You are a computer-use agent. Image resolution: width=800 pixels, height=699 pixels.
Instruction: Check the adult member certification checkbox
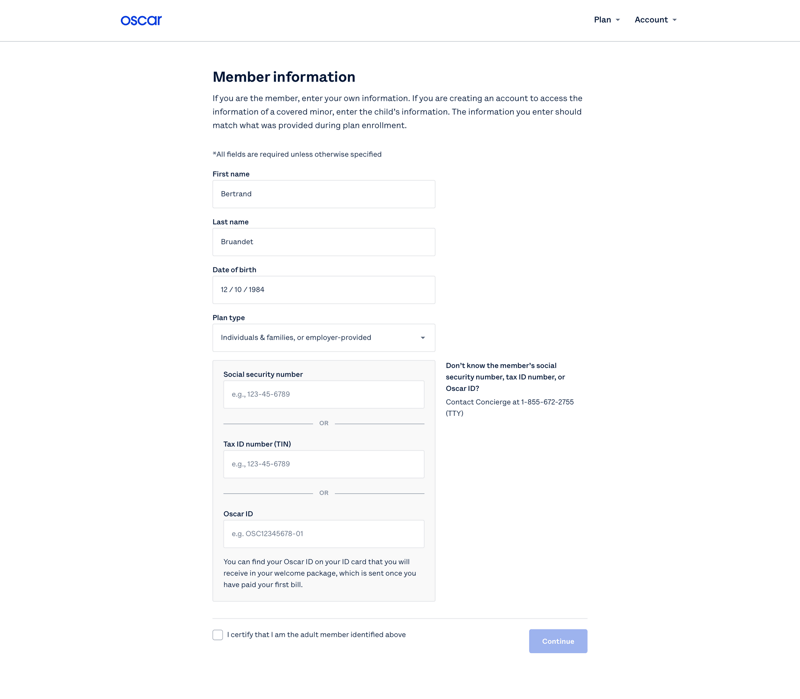tap(217, 634)
